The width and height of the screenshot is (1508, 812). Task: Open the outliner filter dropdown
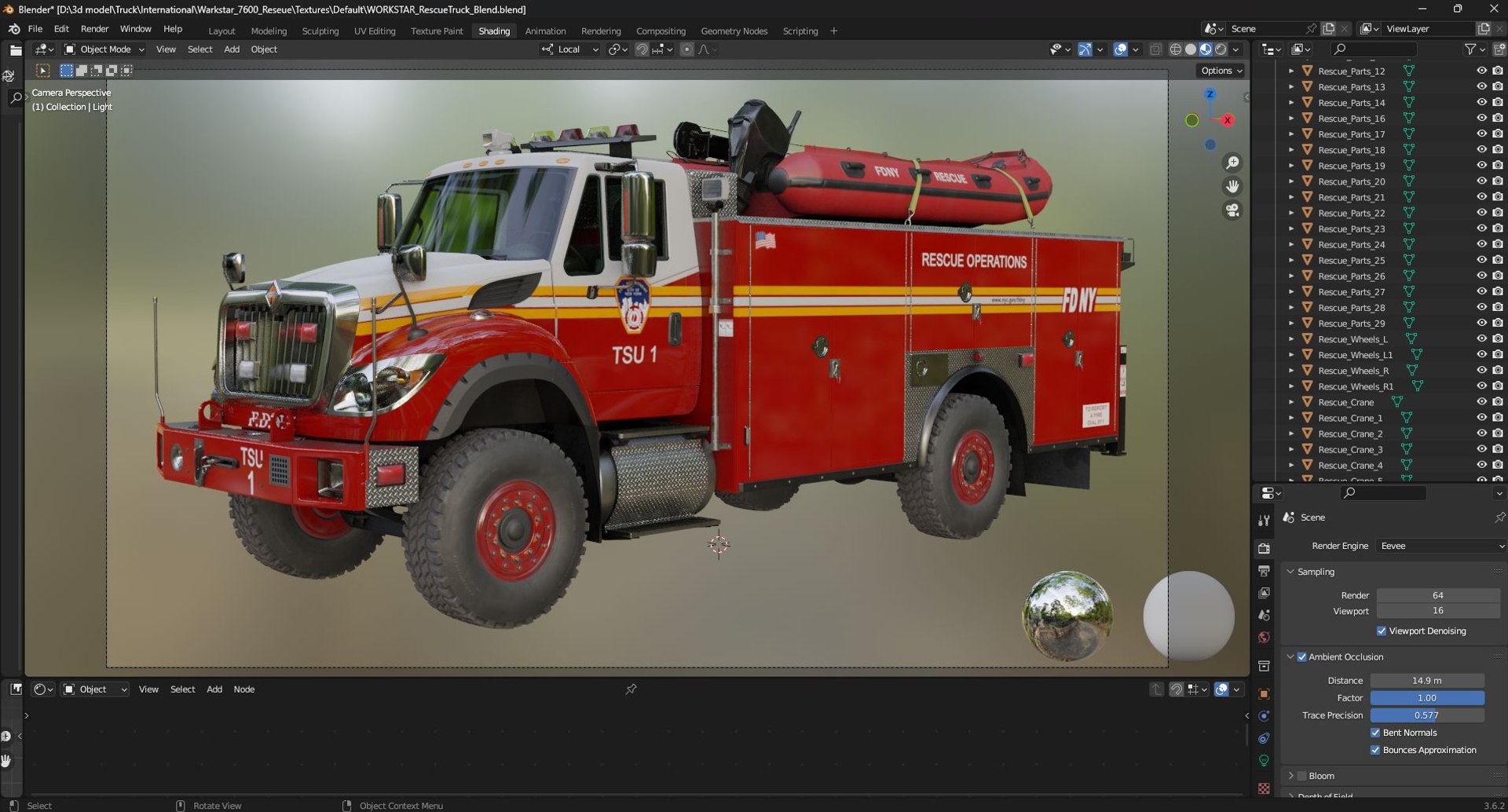[1474, 49]
